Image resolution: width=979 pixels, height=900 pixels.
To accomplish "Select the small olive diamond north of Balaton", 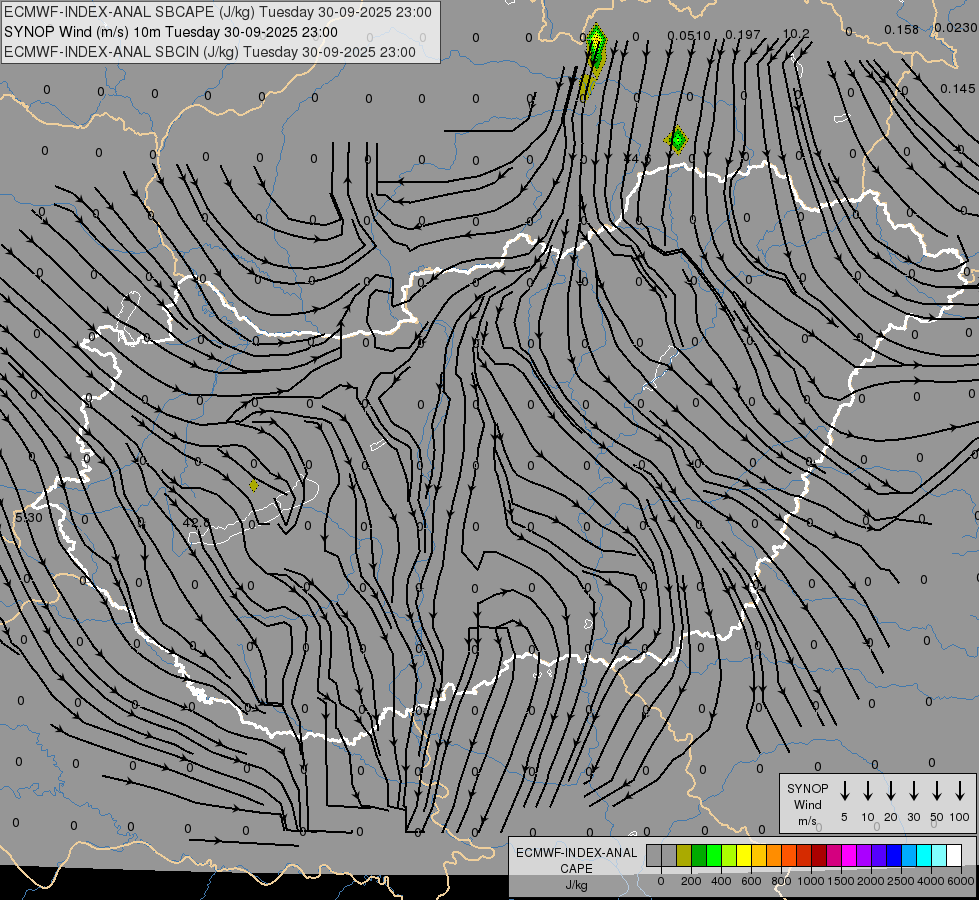I will point(253,485).
